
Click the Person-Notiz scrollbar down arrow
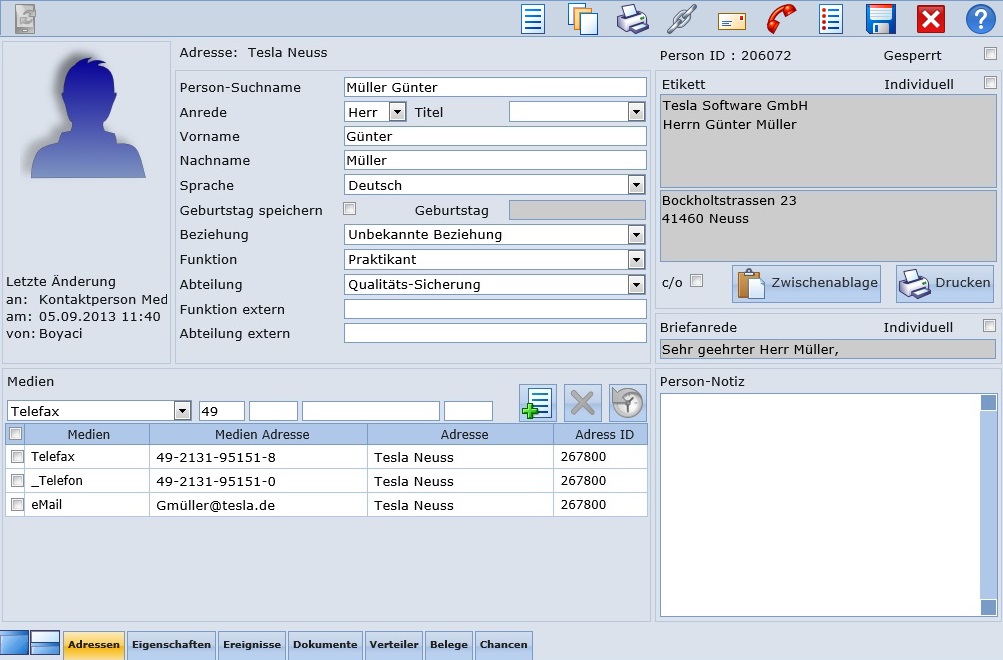988,607
